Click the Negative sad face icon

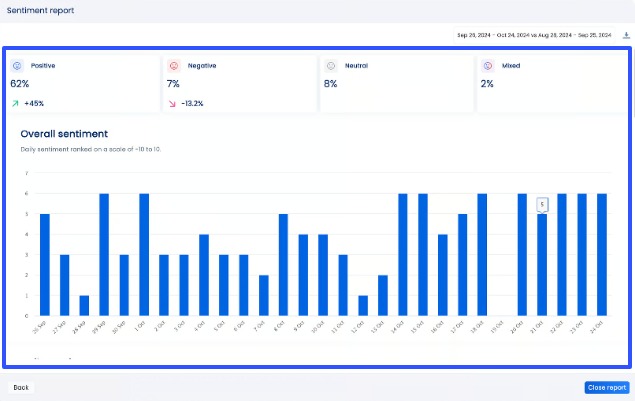click(x=173, y=66)
